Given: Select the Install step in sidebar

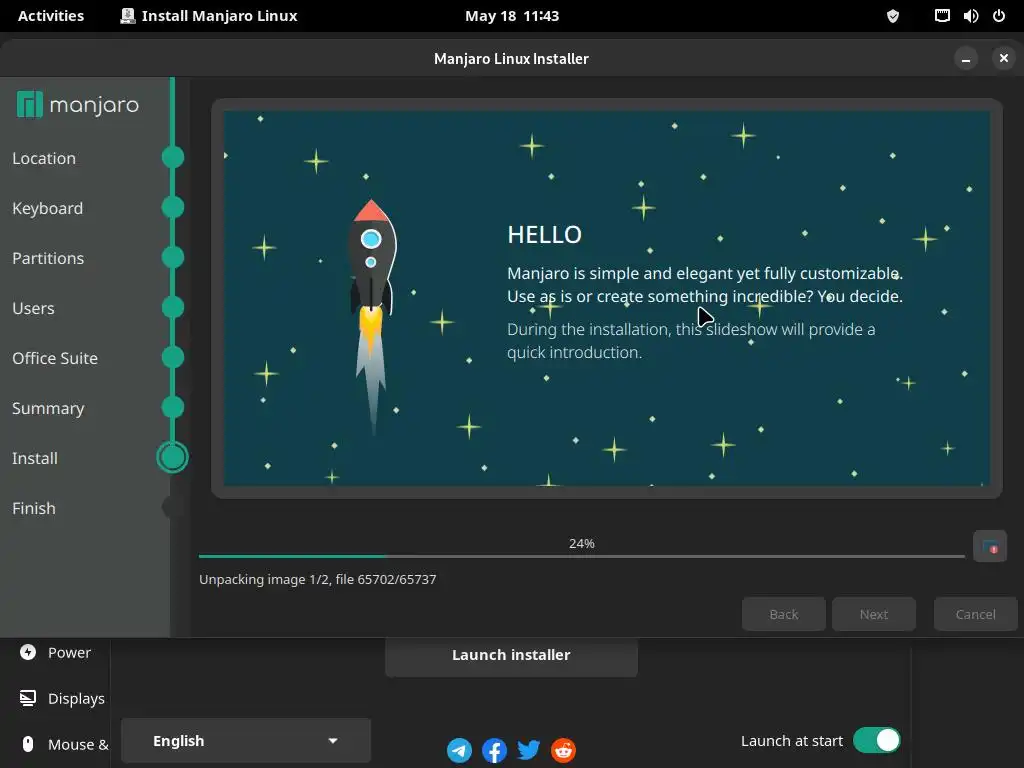Looking at the screenshot, I should click(x=35, y=458).
